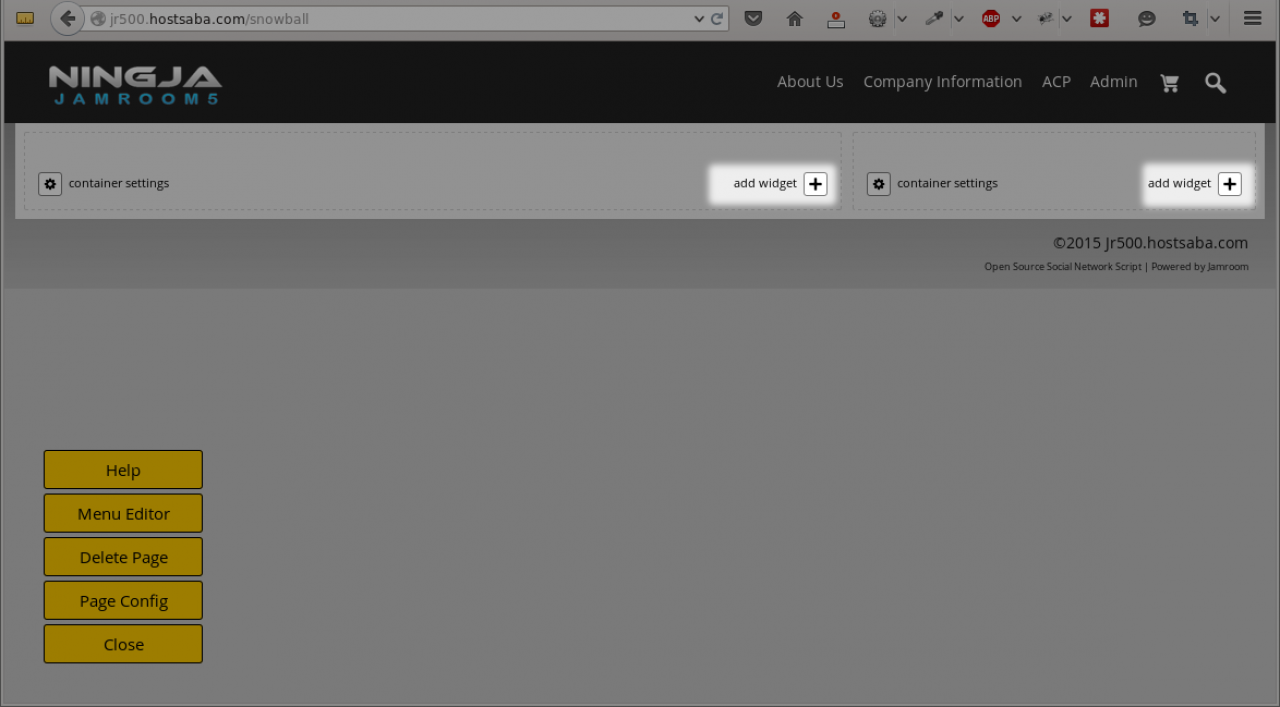Expand the eyedropper dropdown arrow
Screen dimensions: 1280x707
click(x=958, y=18)
